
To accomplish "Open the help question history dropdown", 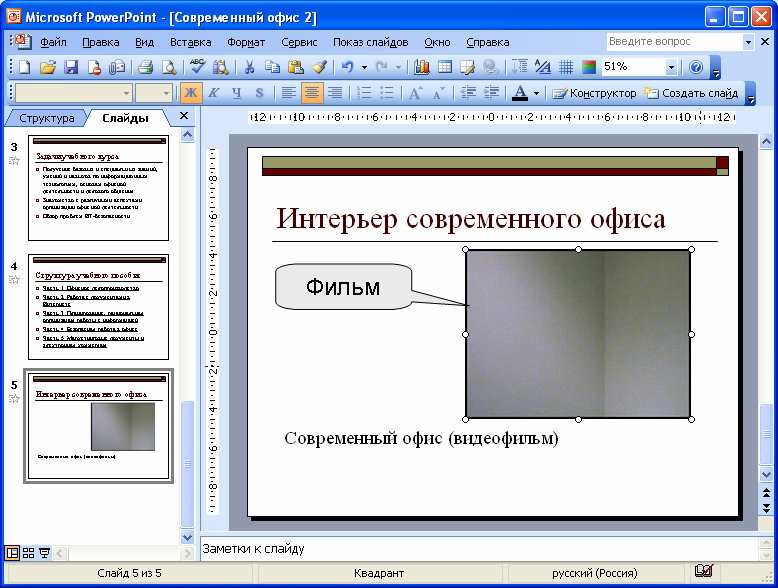I will pyautogui.click(x=748, y=42).
